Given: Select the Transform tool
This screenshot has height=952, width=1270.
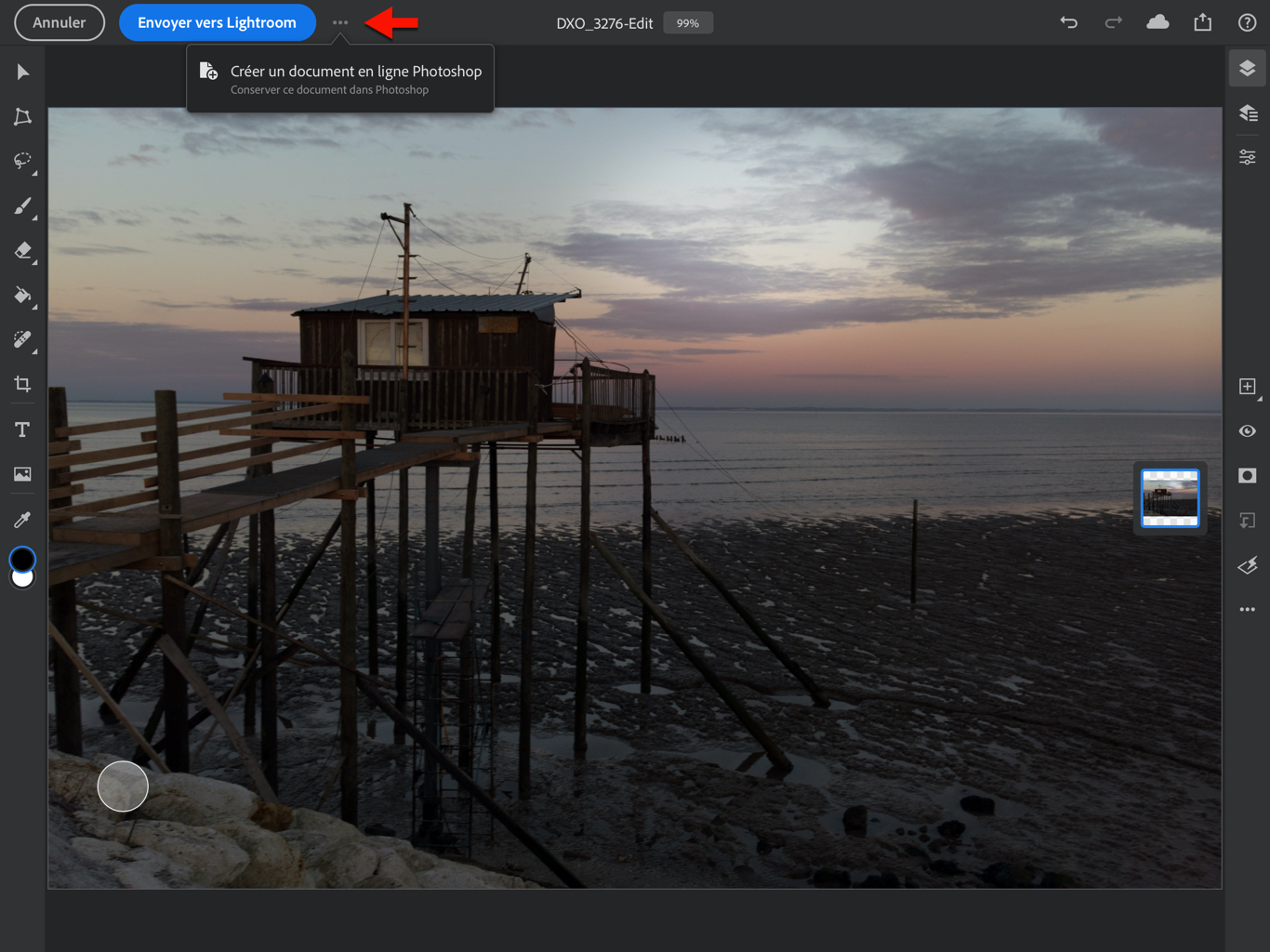Looking at the screenshot, I should coord(22,117).
